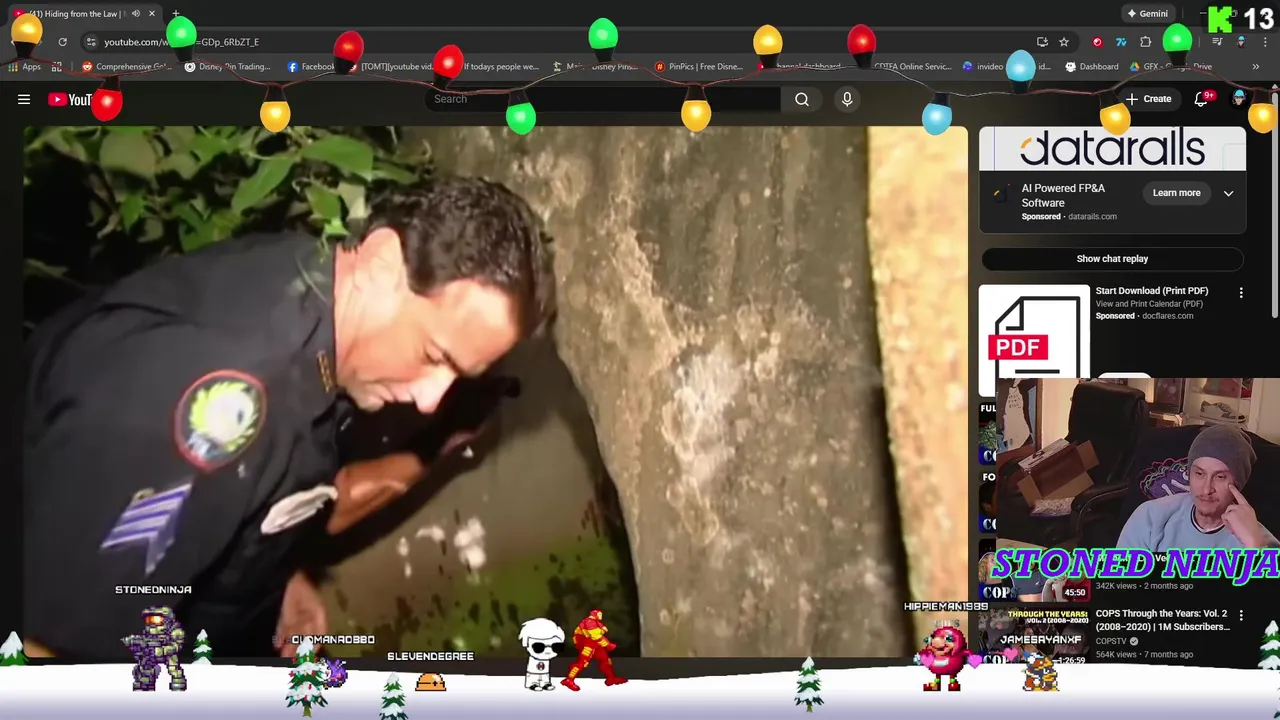The height and width of the screenshot is (720, 1280).
Task: Visit datarails.com sponsored link
Action: [1092, 216]
